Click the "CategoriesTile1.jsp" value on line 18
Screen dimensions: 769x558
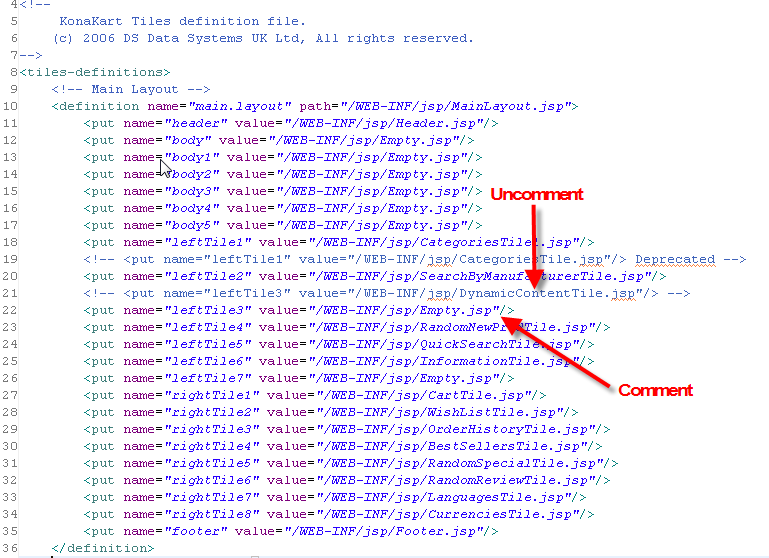(499, 242)
